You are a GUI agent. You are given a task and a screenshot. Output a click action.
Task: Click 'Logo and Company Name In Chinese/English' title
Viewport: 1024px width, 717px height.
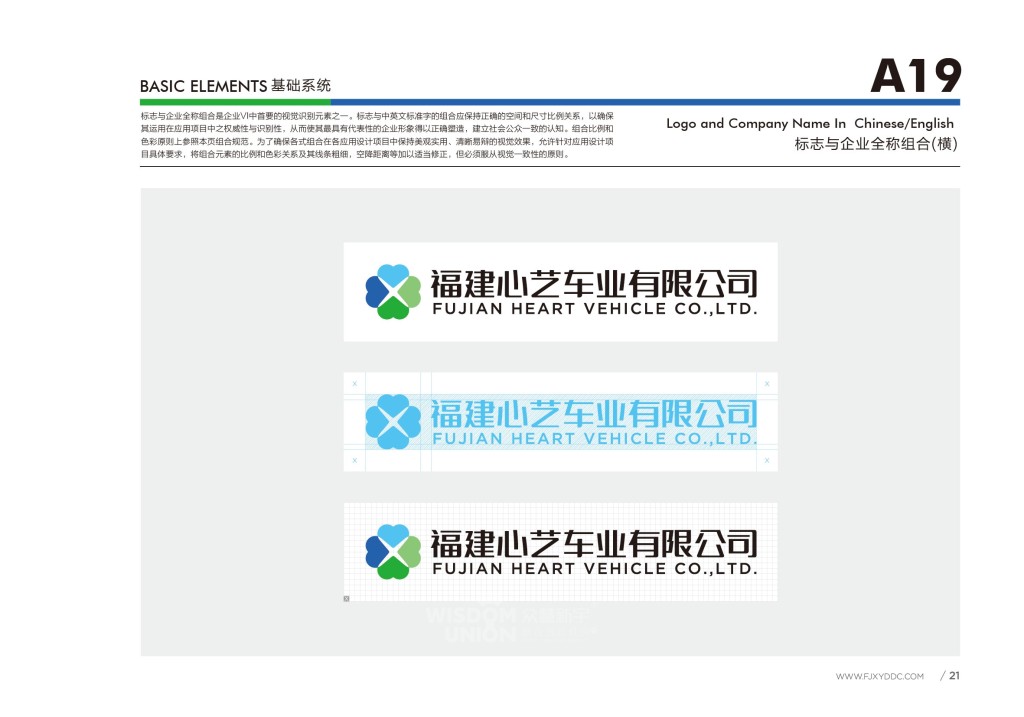point(810,123)
